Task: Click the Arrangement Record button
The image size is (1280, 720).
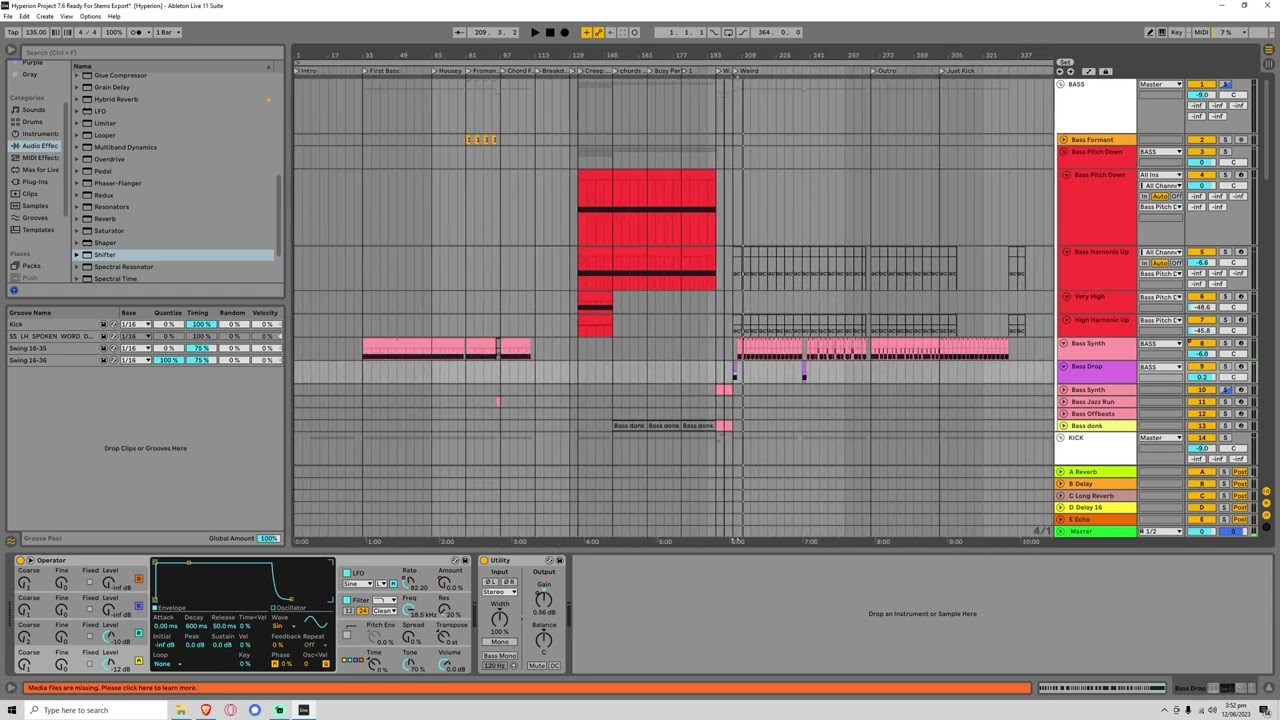Action: pos(564,32)
